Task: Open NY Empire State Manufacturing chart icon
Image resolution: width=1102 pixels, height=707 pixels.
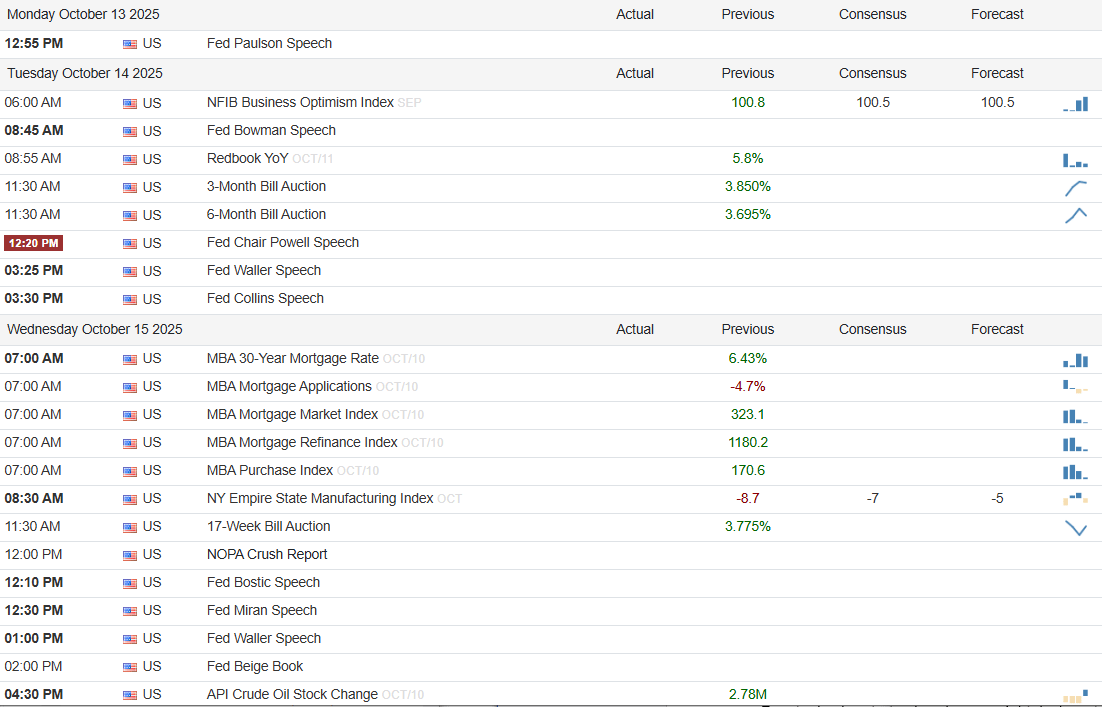Action: click(x=1075, y=498)
